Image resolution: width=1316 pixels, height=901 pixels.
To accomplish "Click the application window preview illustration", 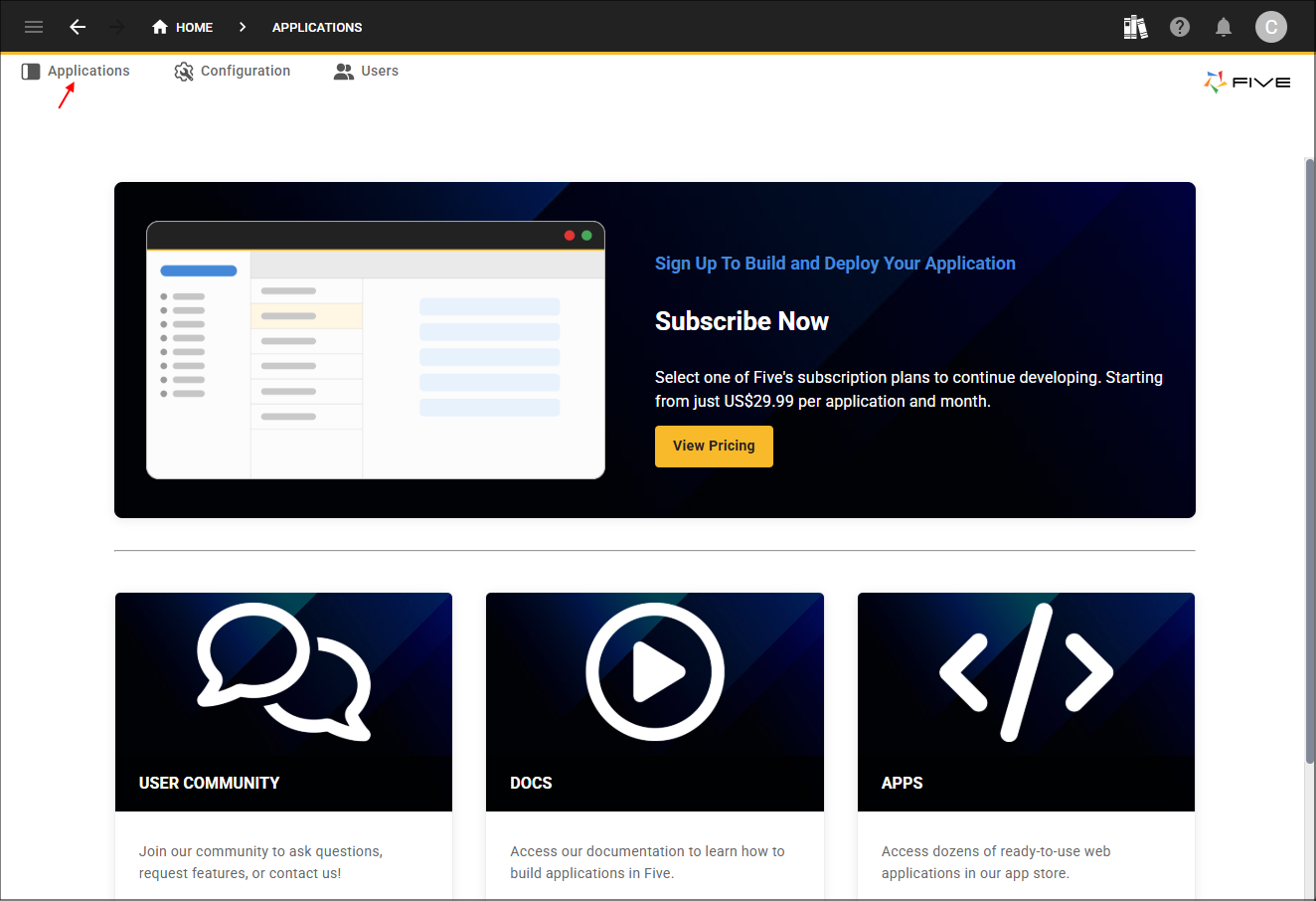I will [376, 350].
